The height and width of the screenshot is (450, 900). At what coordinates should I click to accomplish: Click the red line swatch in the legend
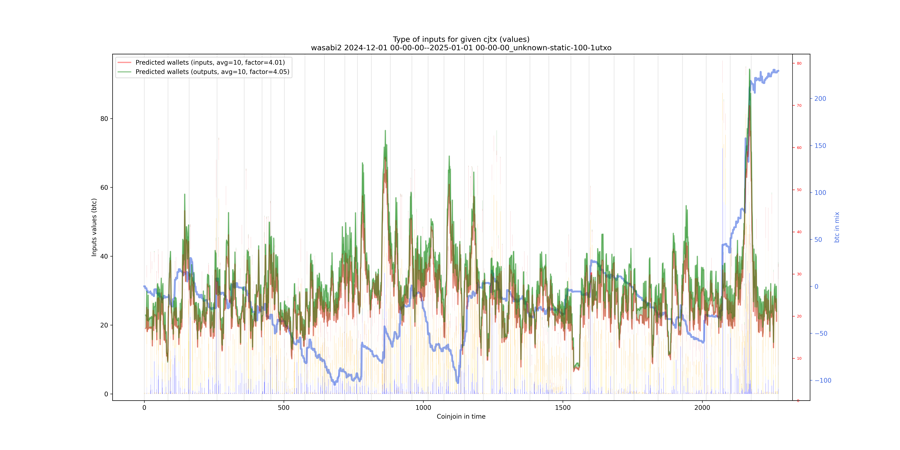coord(124,63)
